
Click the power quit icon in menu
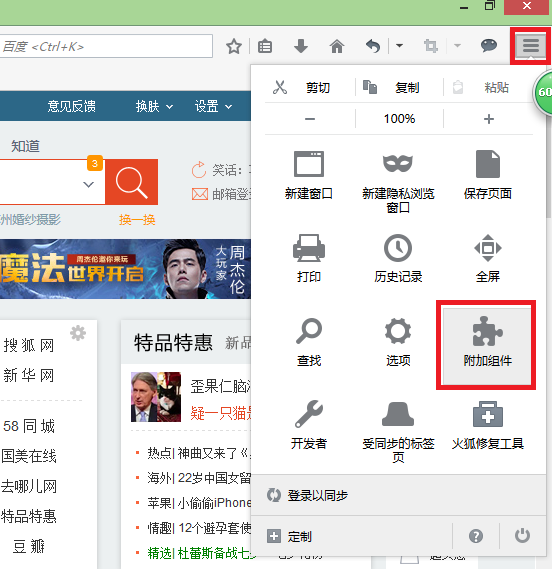(522, 536)
